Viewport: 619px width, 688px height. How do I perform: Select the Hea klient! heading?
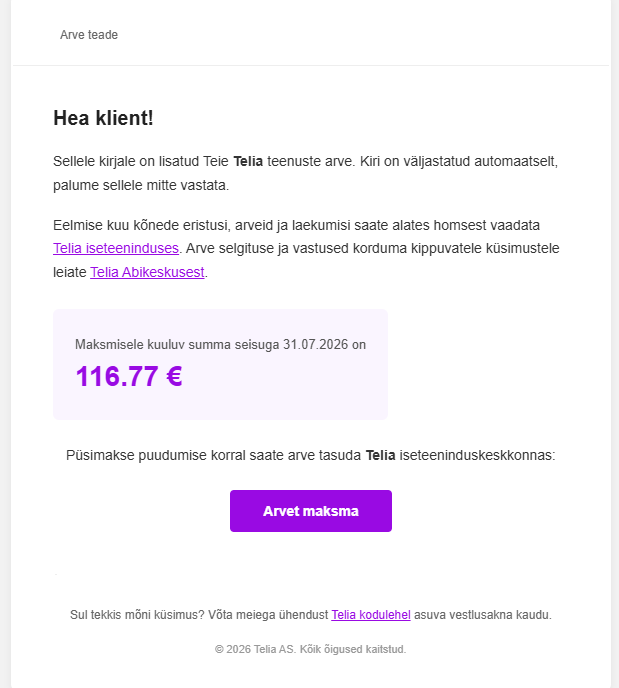[103, 118]
